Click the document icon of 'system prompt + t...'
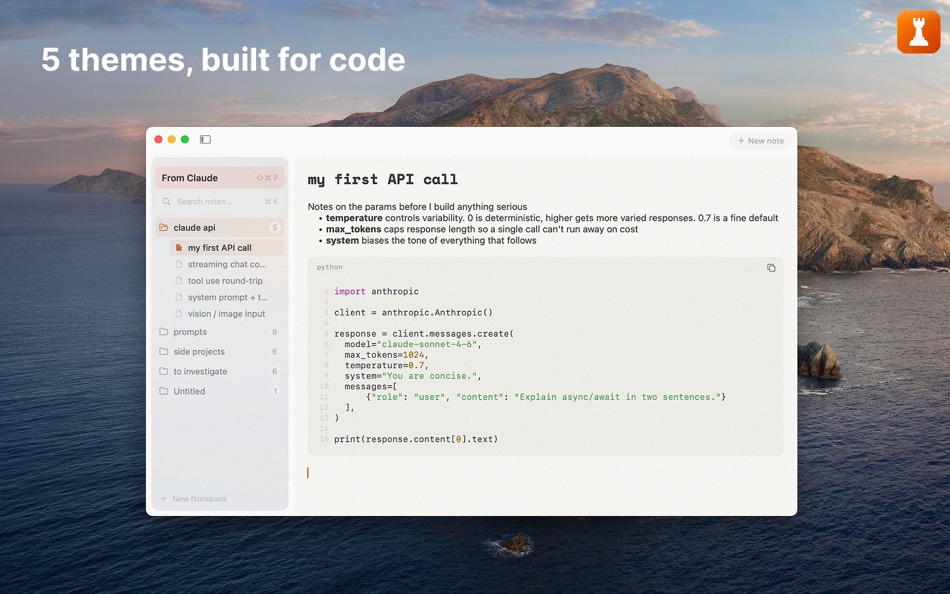This screenshot has width=950, height=594. click(x=179, y=297)
